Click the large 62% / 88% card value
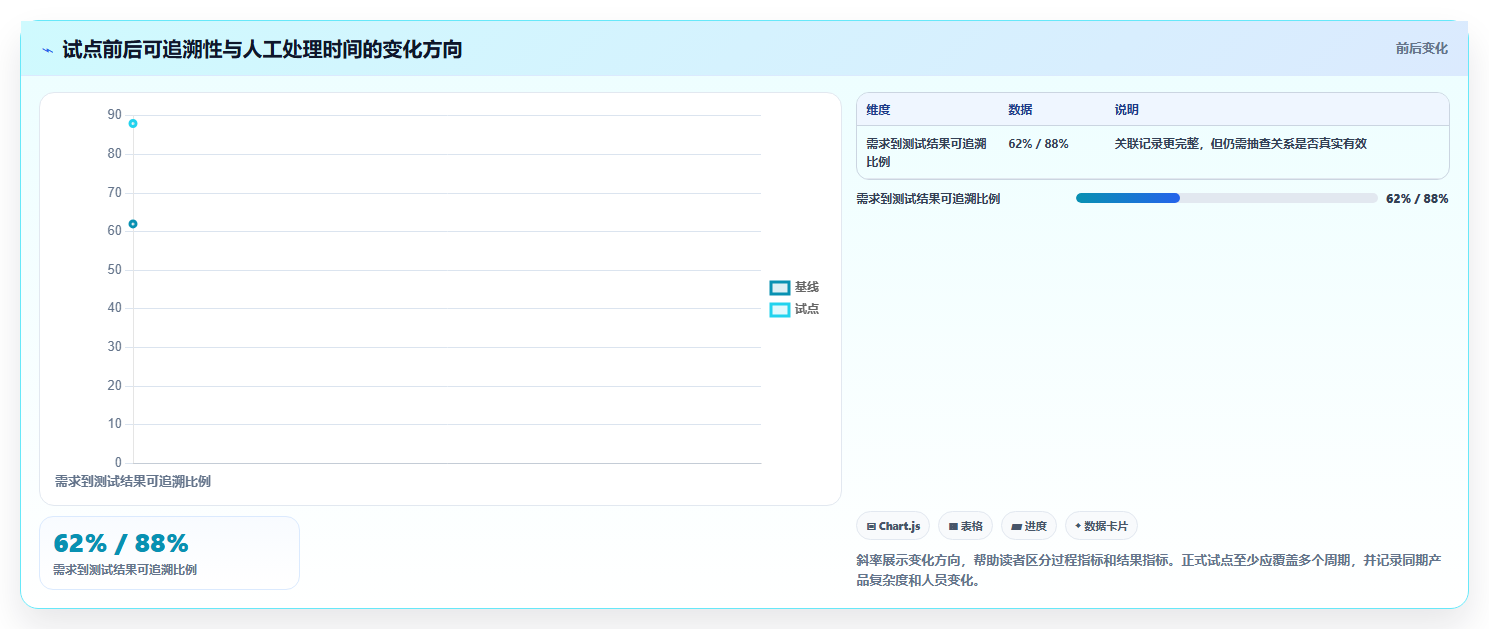Screen dimensions: 1489x629 121,544
